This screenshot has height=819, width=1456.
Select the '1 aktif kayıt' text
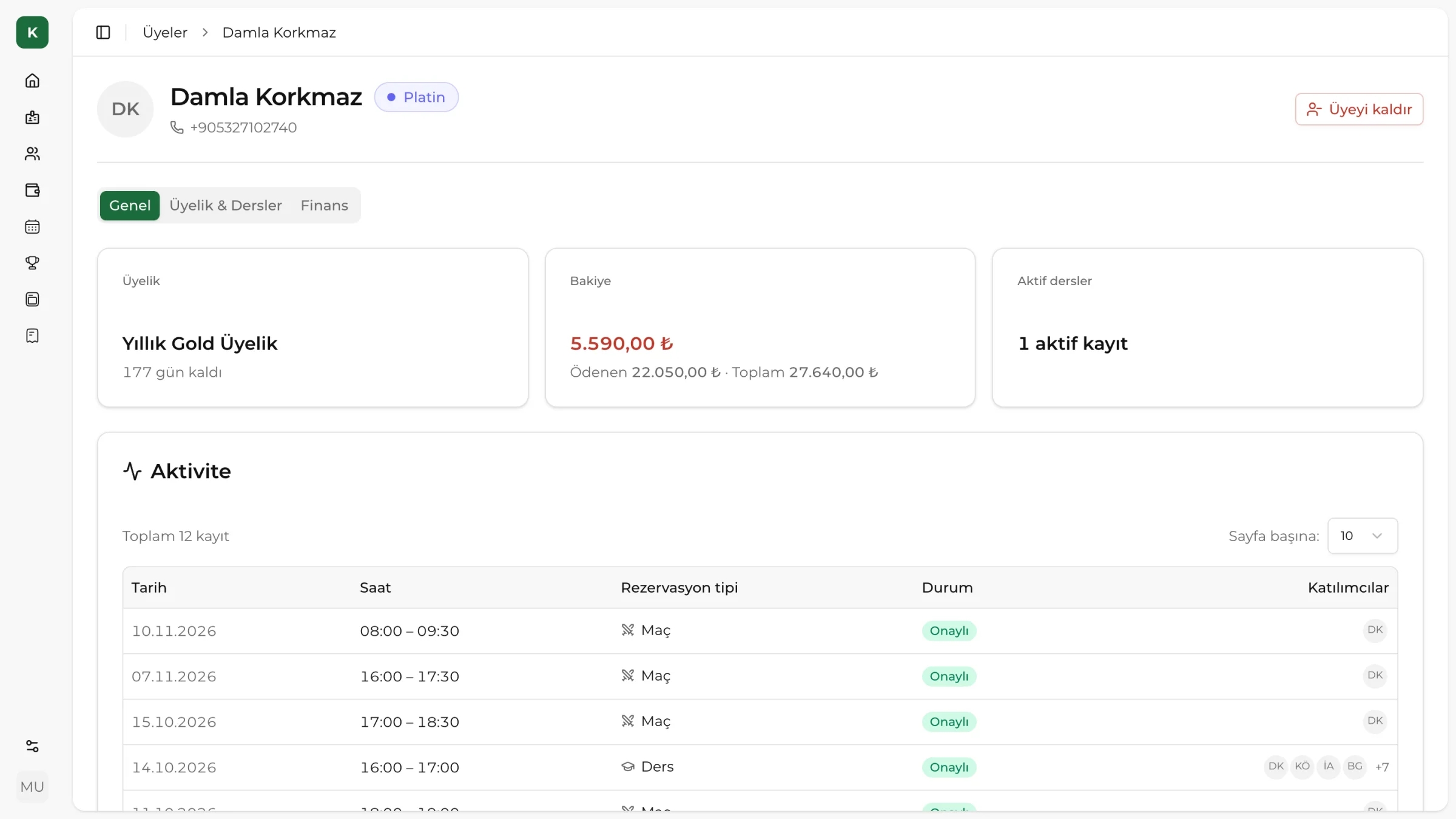[x=1073, y=343]
